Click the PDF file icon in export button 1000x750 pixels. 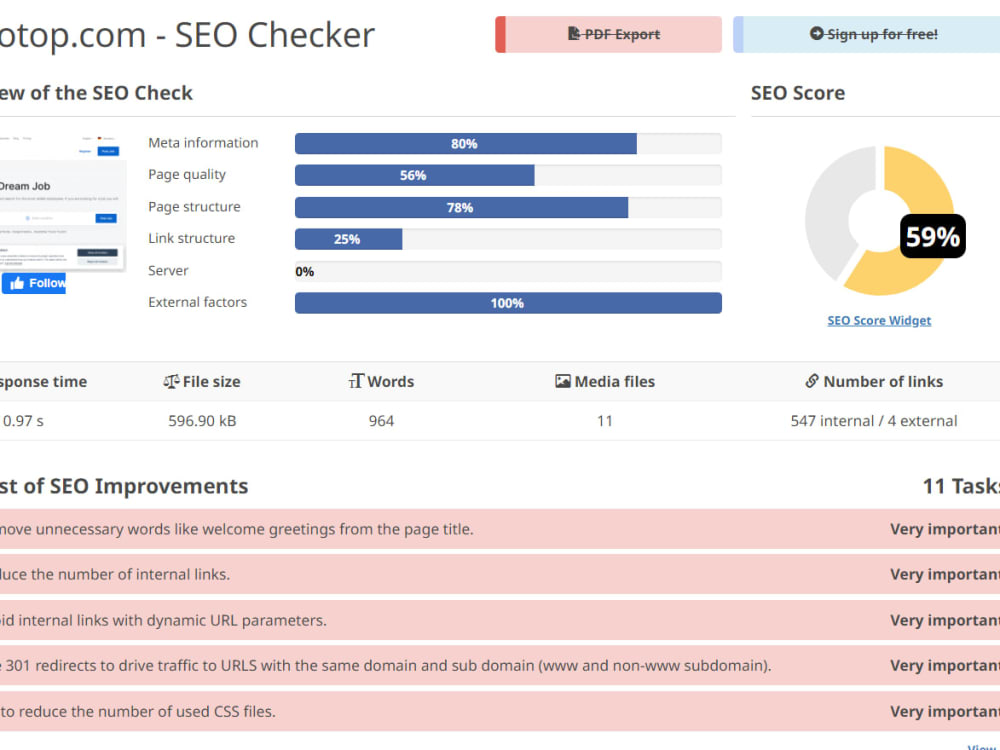pyautogui.click(x=573, y=34)
